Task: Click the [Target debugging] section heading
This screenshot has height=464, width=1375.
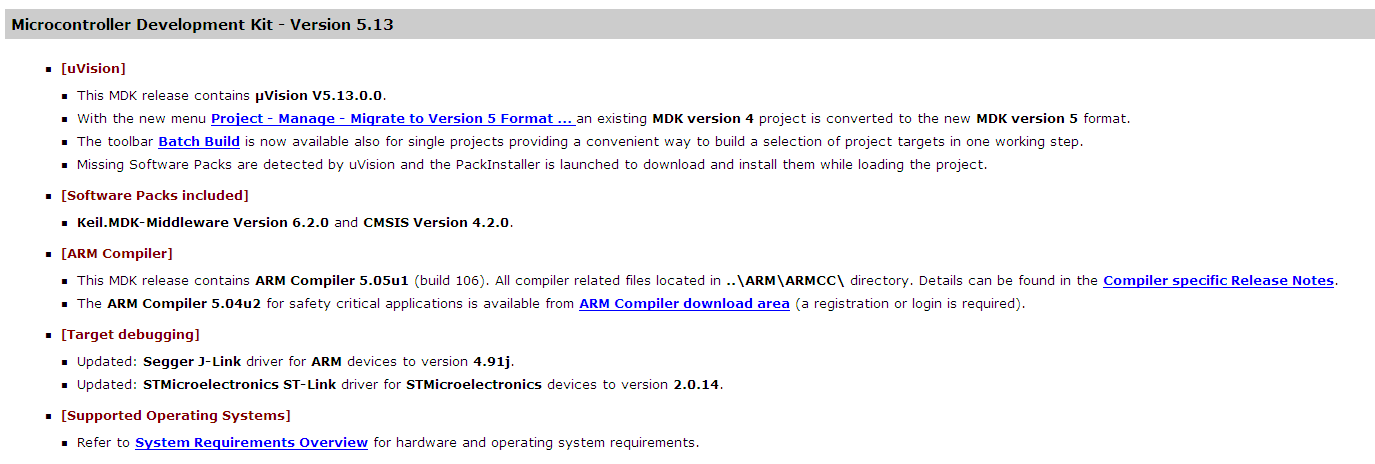Action: click(x=130, y=334)
